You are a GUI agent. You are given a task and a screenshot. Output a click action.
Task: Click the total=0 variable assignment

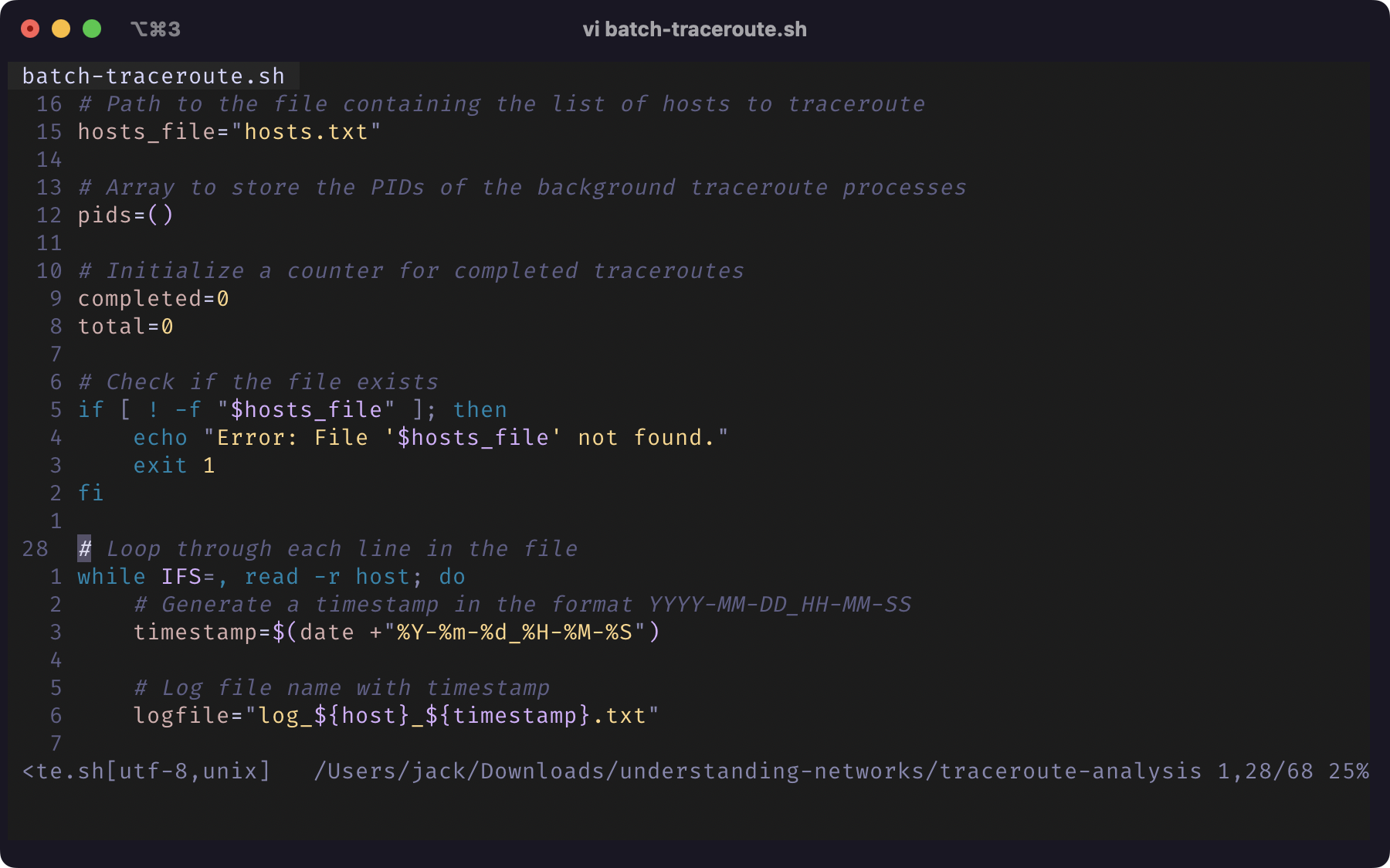pos(125,327)
